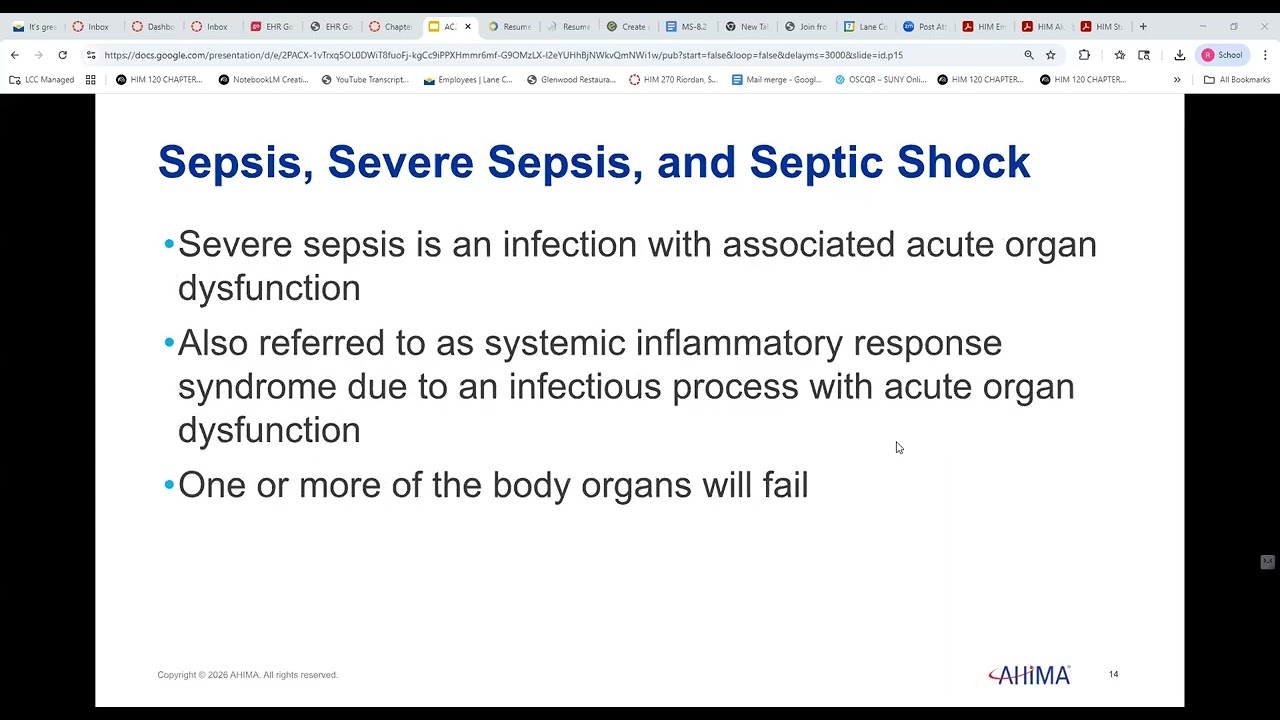1280x720 pixels.
Task: Open the Glenwood Restaura... bookmark
Action: click(571, 79)
